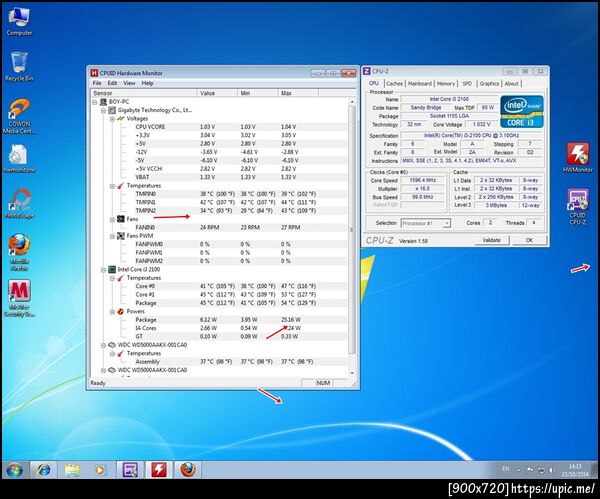Viewport: 600px width, 499px height.
Task: Switch to the Memory tab in CPU-Z
Action: 446,83
